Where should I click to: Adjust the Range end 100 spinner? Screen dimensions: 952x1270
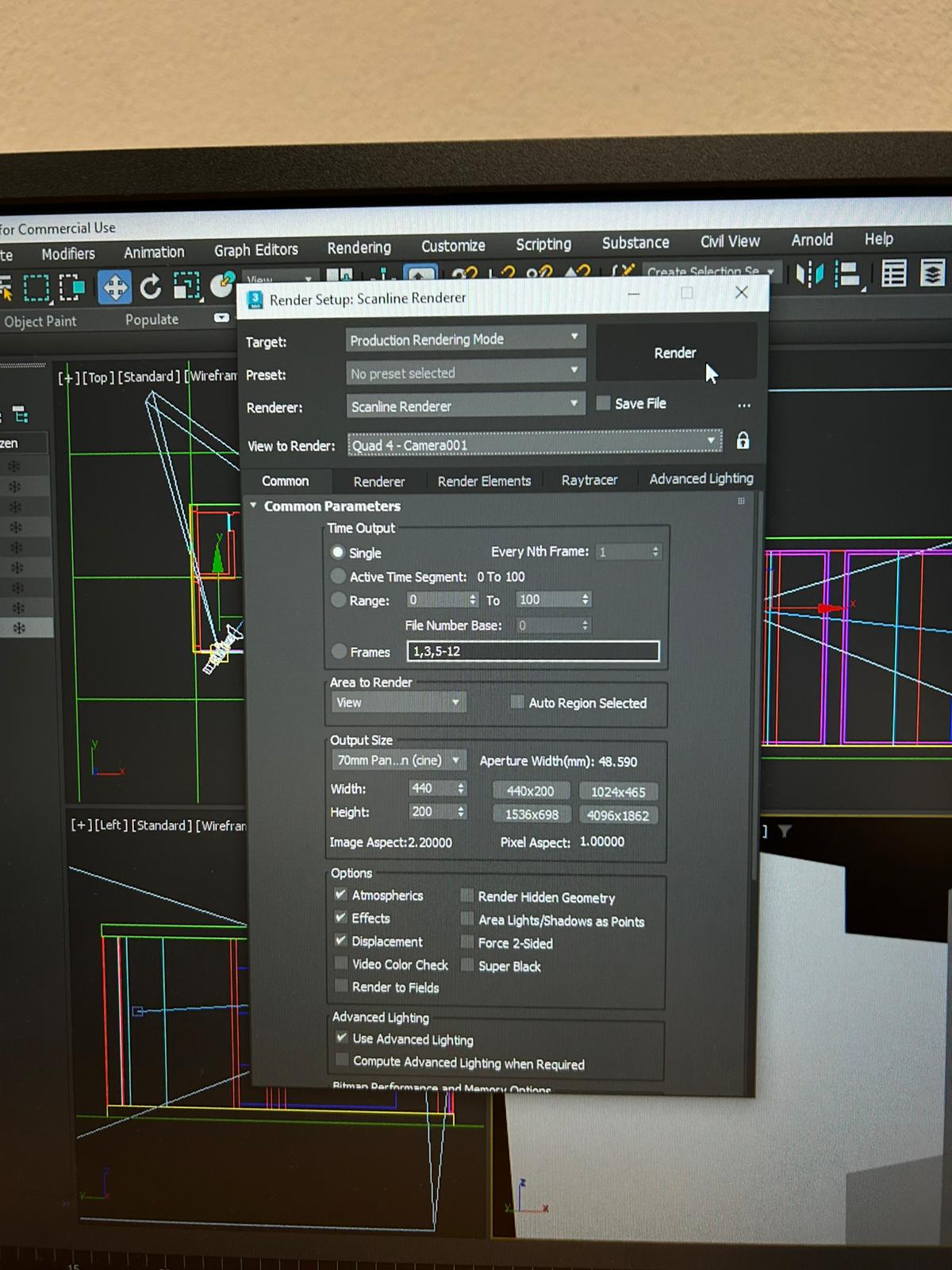pyautogui.click(x=585, y=599)
